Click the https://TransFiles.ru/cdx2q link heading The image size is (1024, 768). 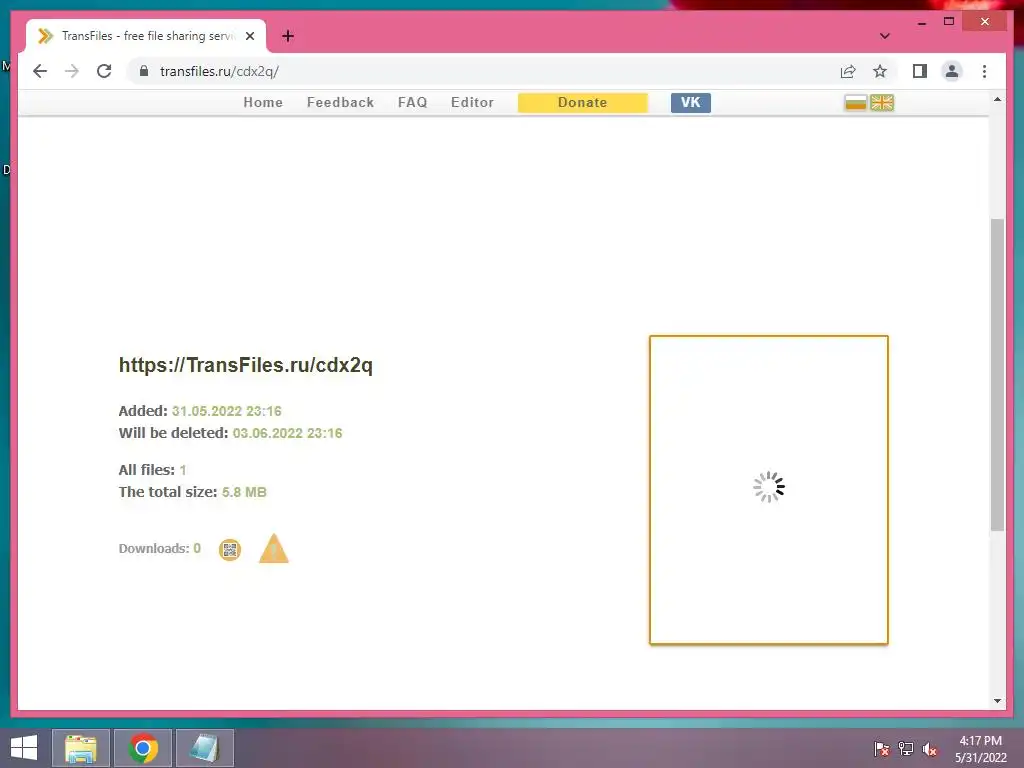pyautogui.click(x=246, y=364)
